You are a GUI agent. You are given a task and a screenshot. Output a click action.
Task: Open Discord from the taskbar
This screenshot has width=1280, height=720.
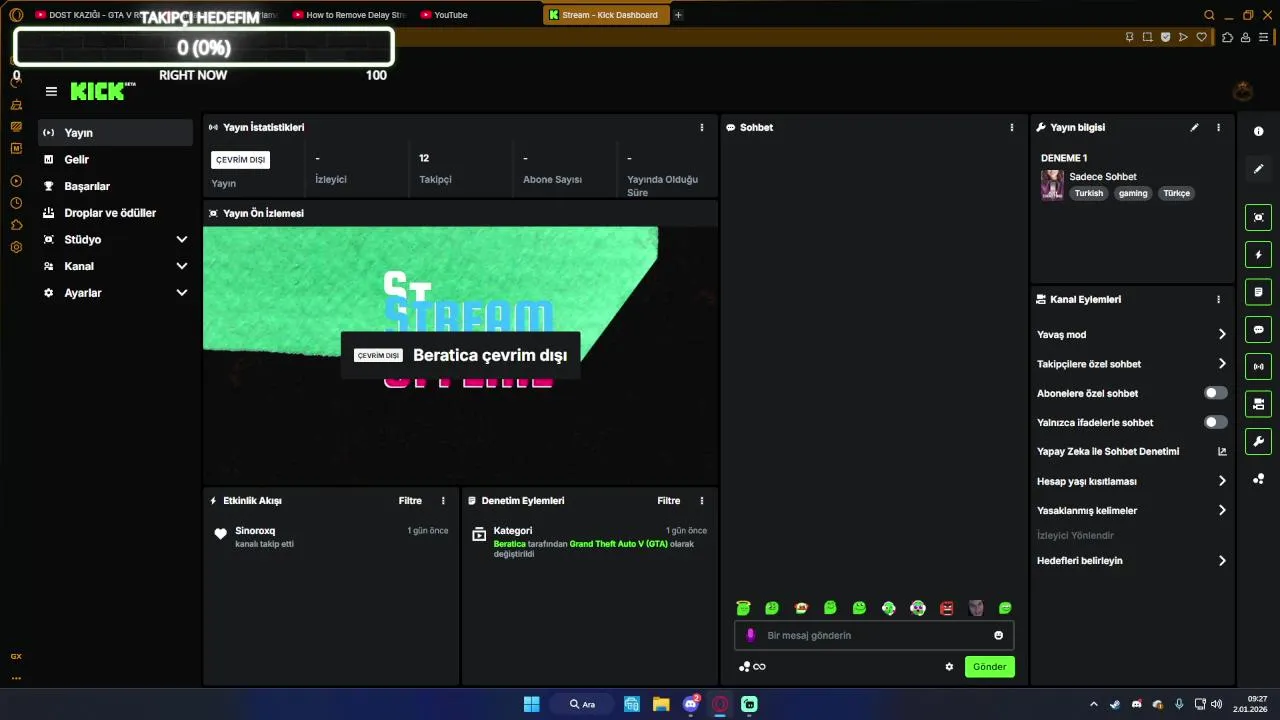(691, 704)
